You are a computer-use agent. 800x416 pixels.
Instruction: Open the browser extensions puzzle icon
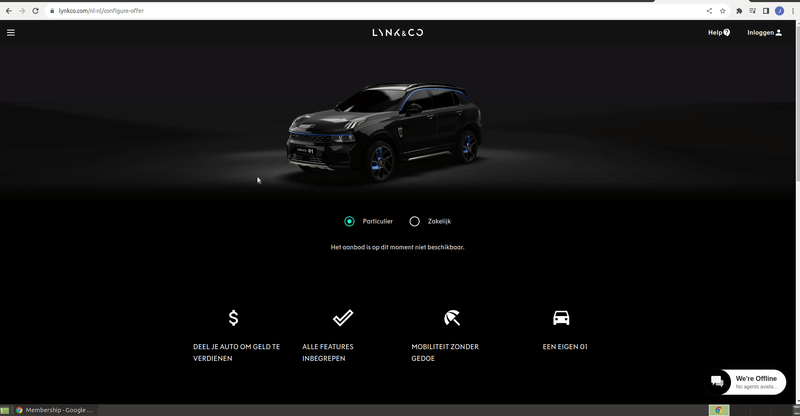[739, 11]
